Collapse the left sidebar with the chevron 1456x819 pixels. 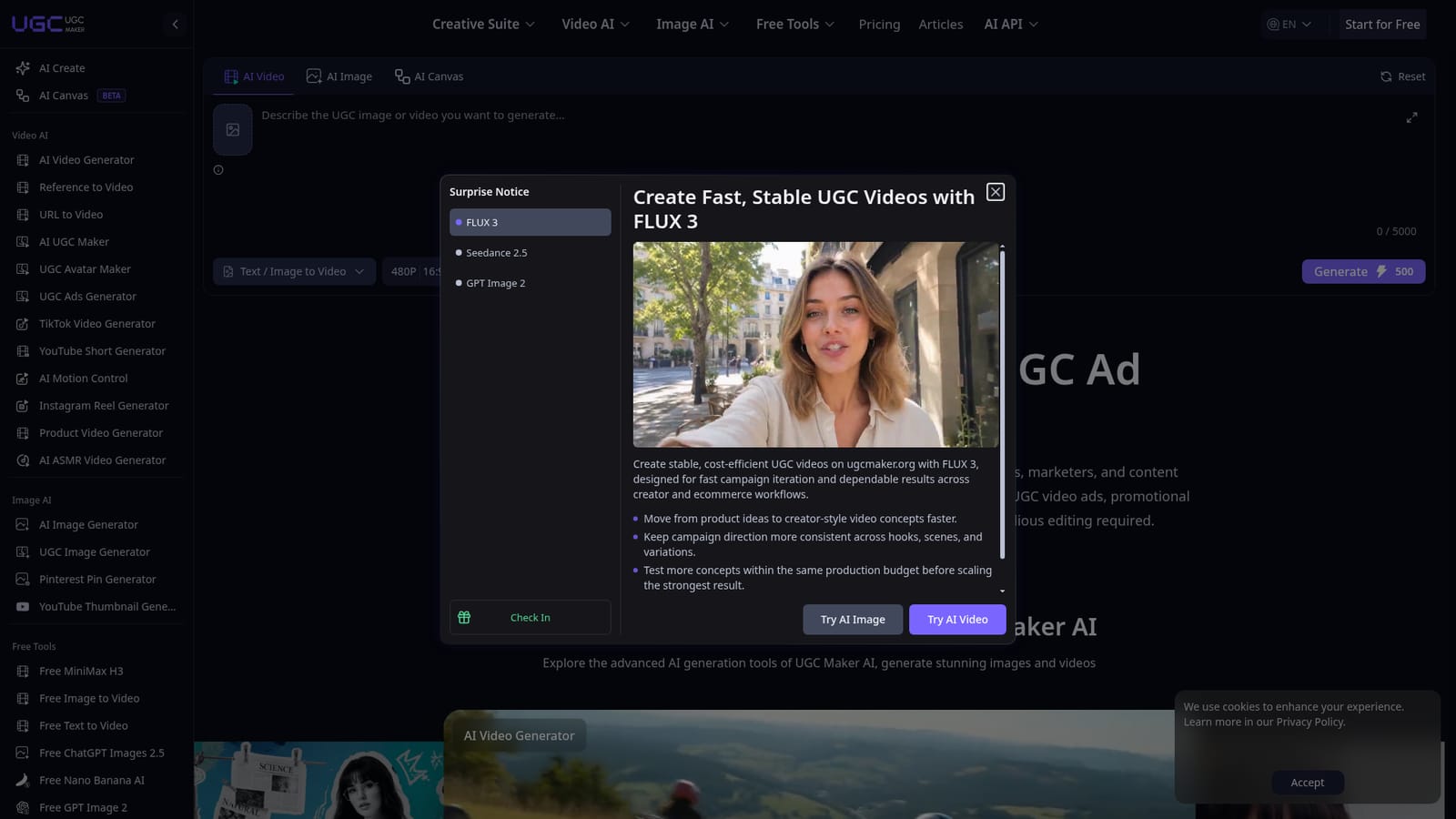point(175,25)
